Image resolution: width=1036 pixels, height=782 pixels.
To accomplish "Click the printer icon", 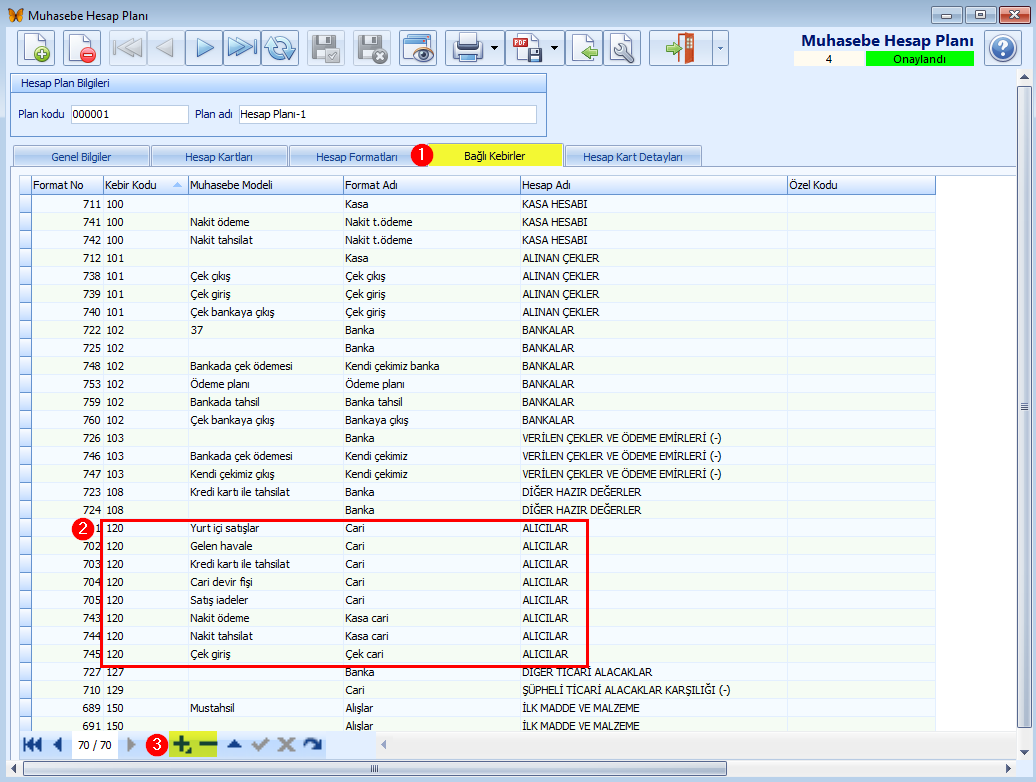I will [x=468, y=48].
